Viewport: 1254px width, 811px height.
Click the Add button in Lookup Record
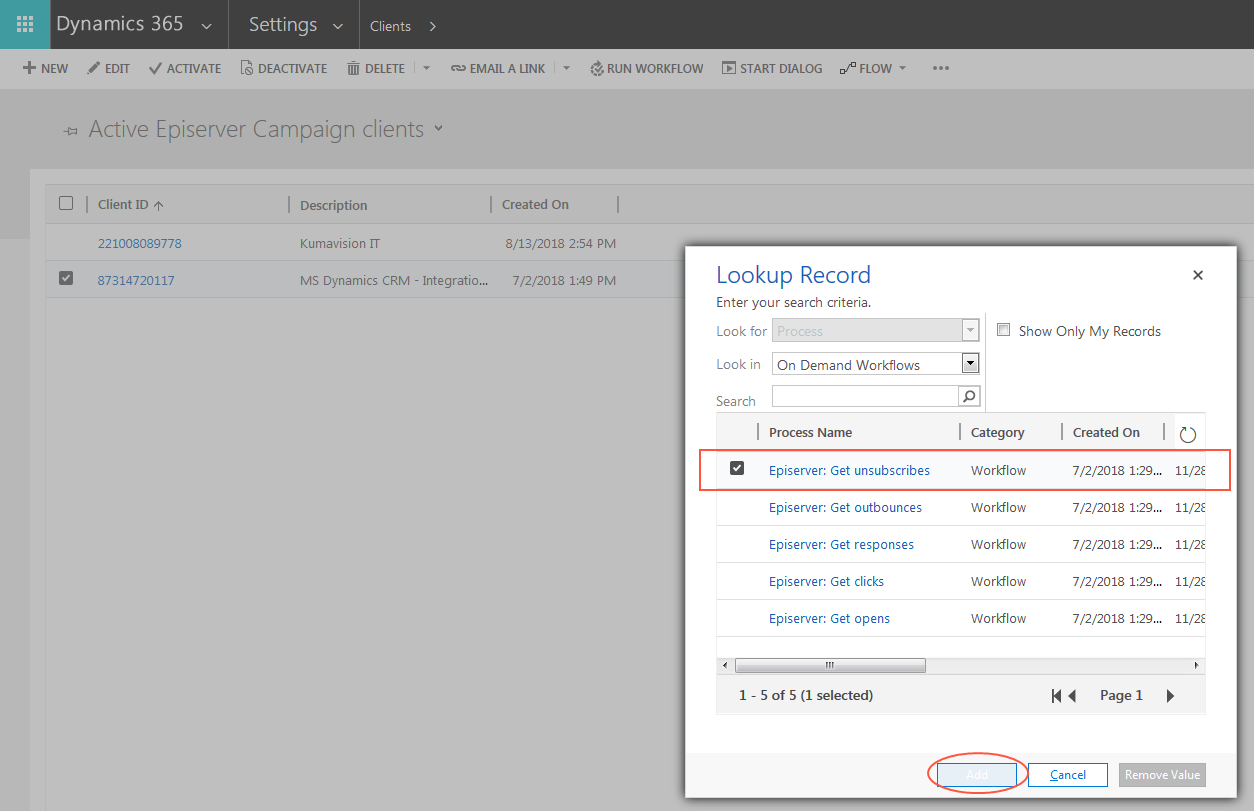click(x=977, y=775)
